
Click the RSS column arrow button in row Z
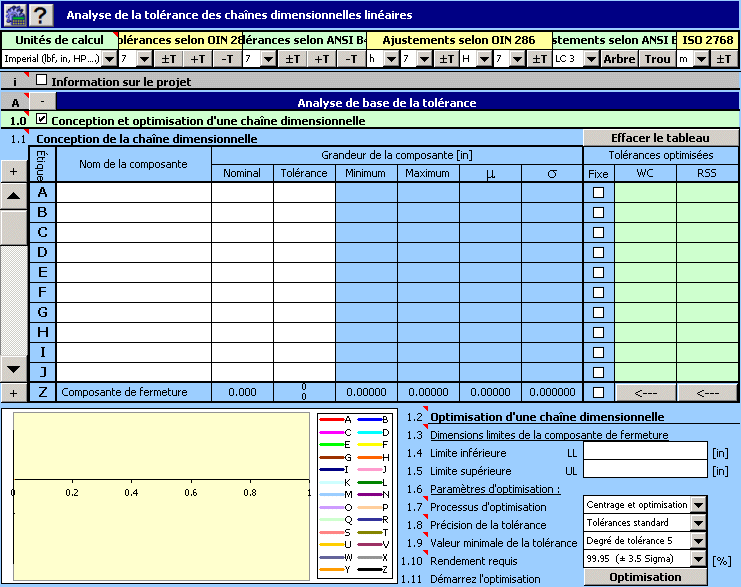[x=707, y=393]
